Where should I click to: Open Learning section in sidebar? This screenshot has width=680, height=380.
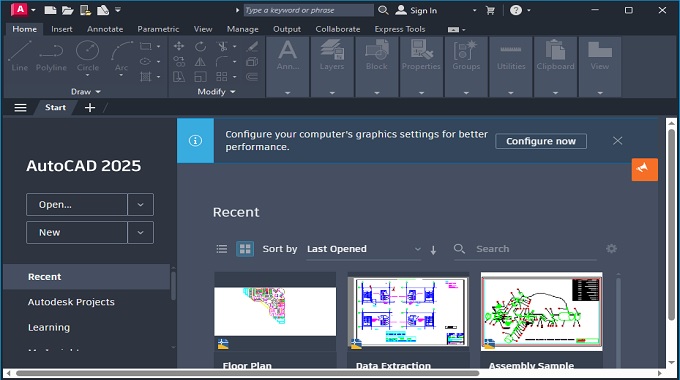(x=49, y=328)
